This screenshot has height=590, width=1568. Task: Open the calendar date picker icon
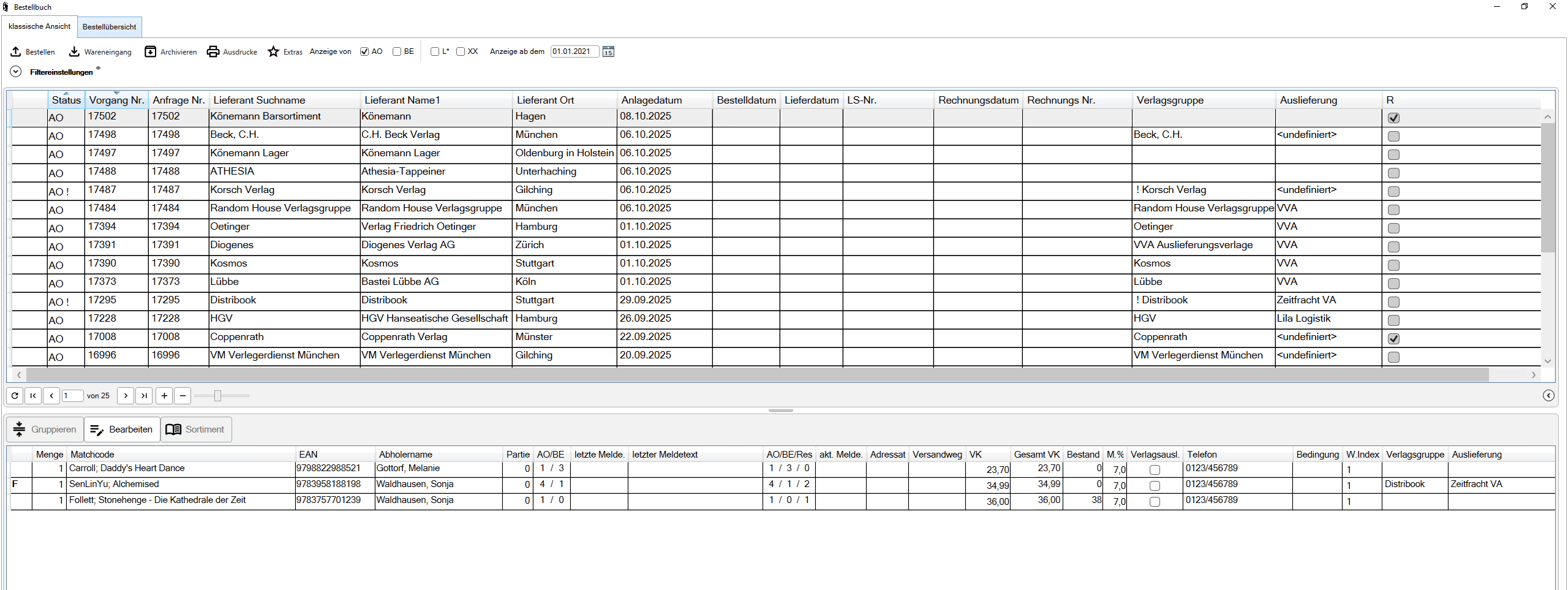(608, 51)
